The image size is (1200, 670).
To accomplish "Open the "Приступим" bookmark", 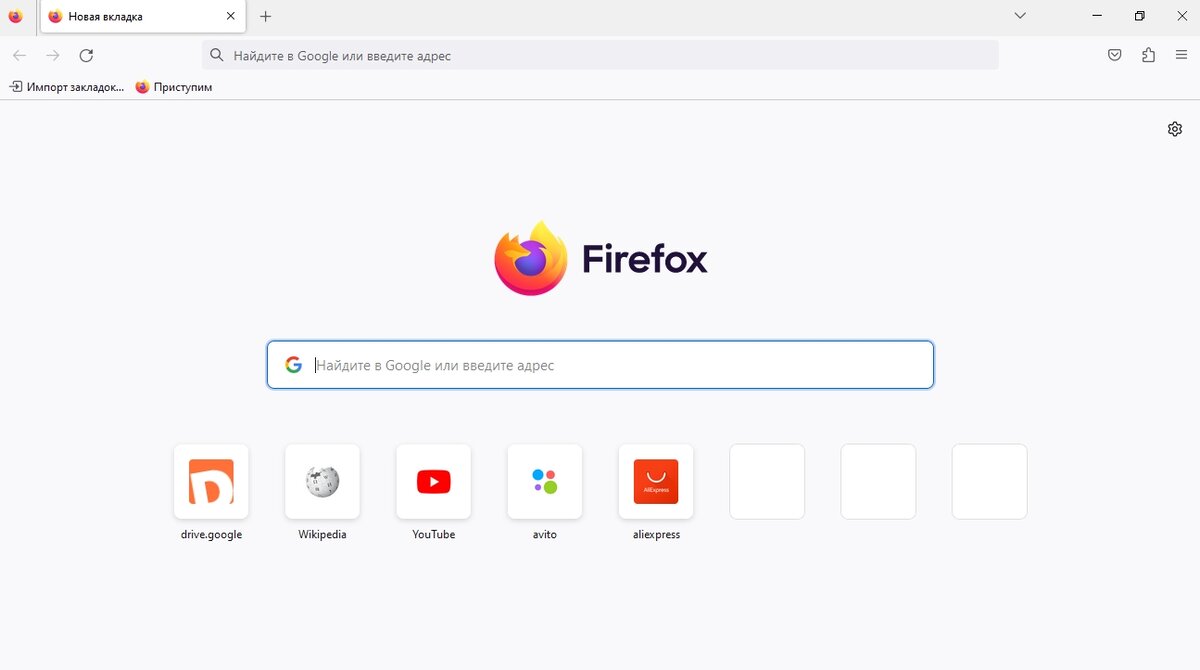I will click(174, 87).
